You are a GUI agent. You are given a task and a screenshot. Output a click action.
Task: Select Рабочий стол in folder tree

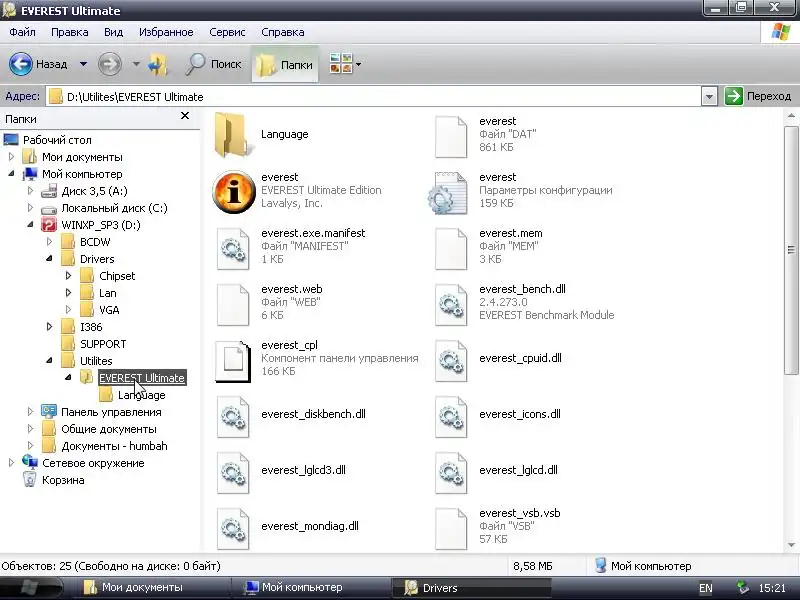tap(57, 140)
